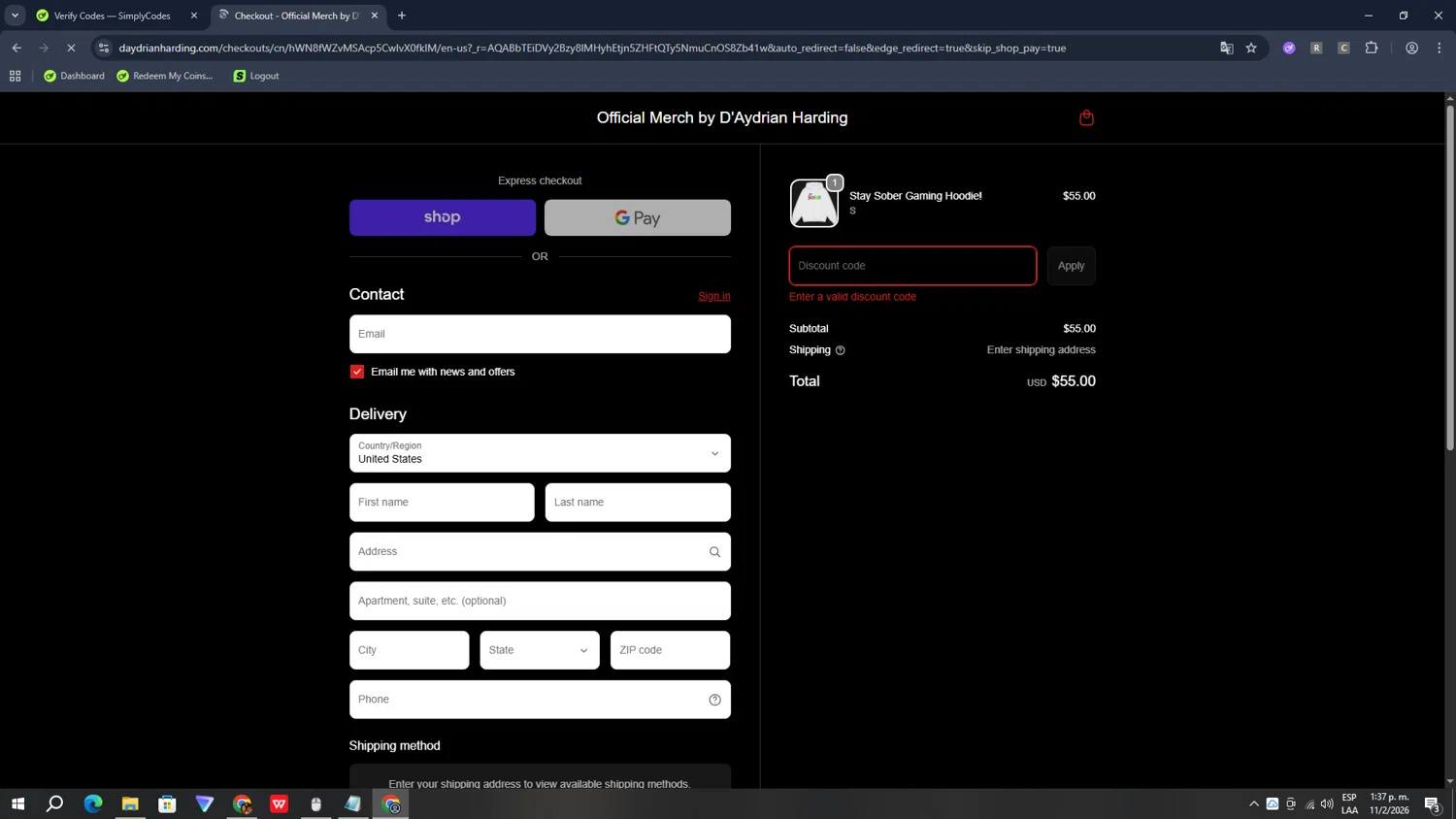Open the apps grid in the bookmarks bar
1456x819 pixels.
coord(15,76)
